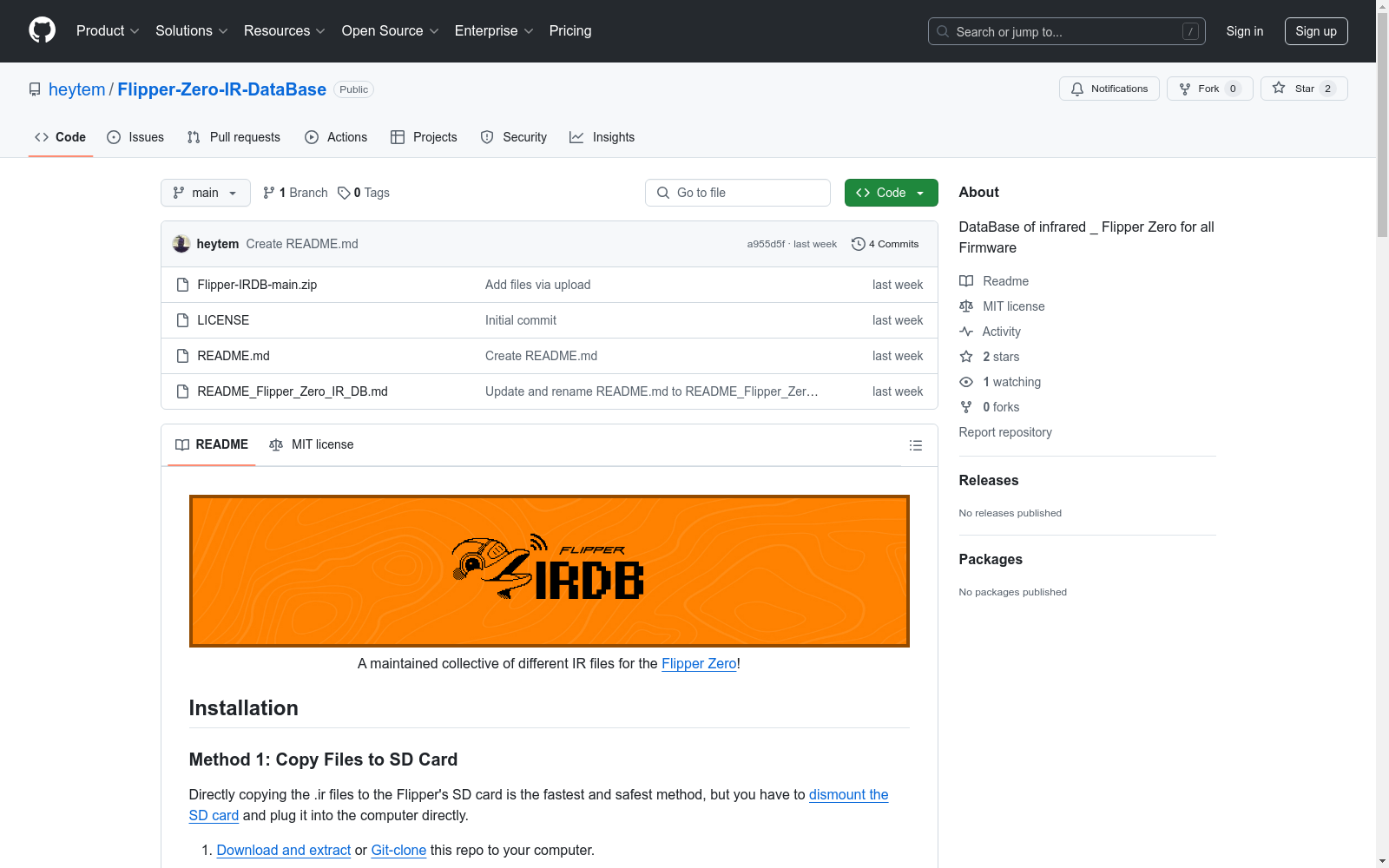Select the README tab in file viewer

pos(212,444)
